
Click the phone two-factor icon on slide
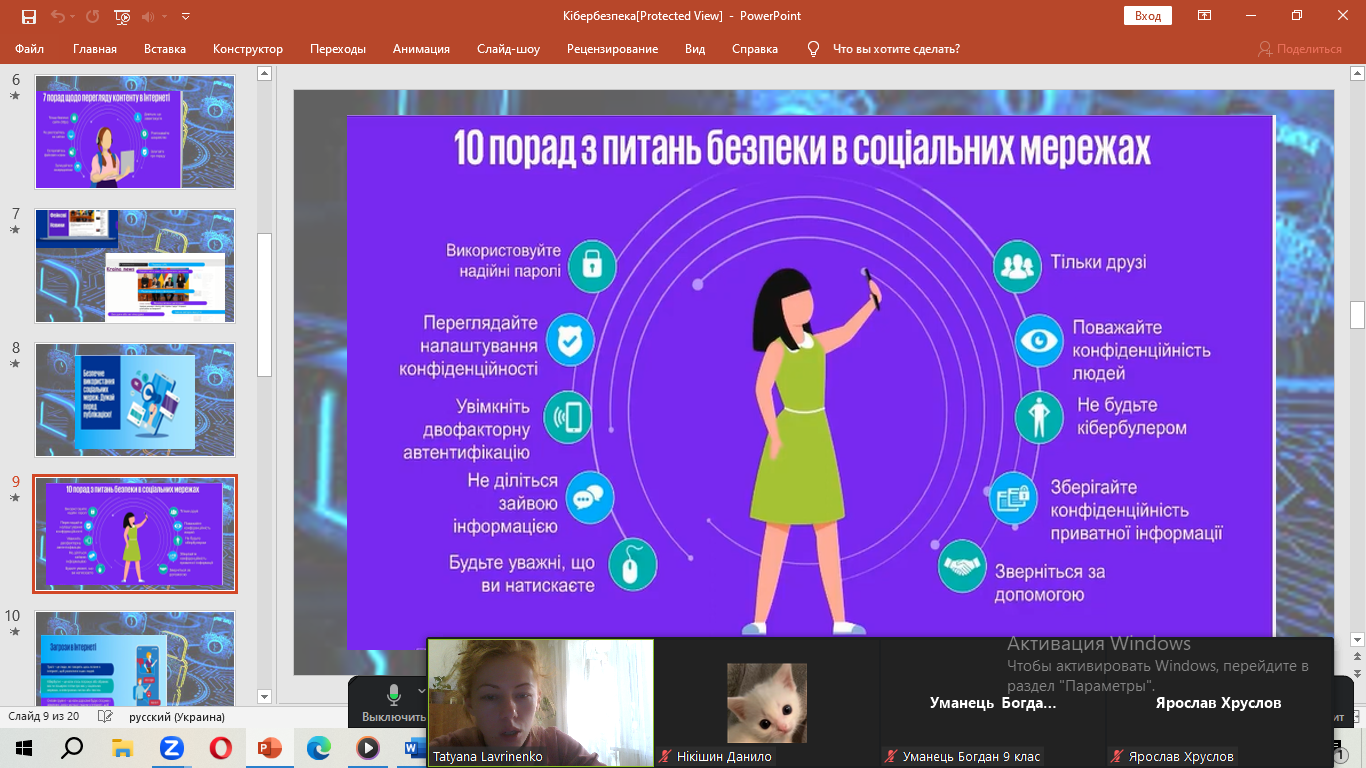pos(568,416)
